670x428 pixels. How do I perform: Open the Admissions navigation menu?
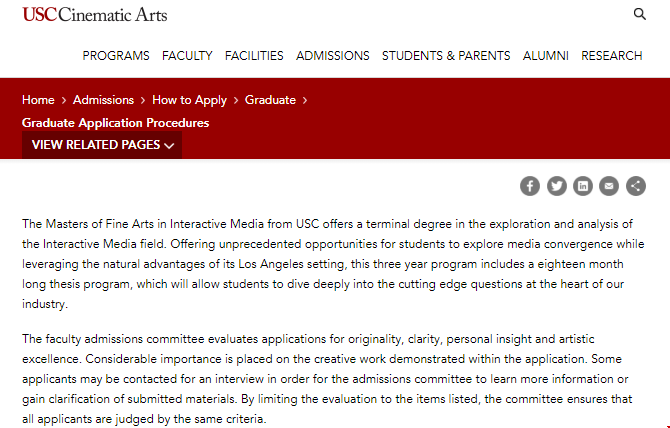click(x=333, y=56)
